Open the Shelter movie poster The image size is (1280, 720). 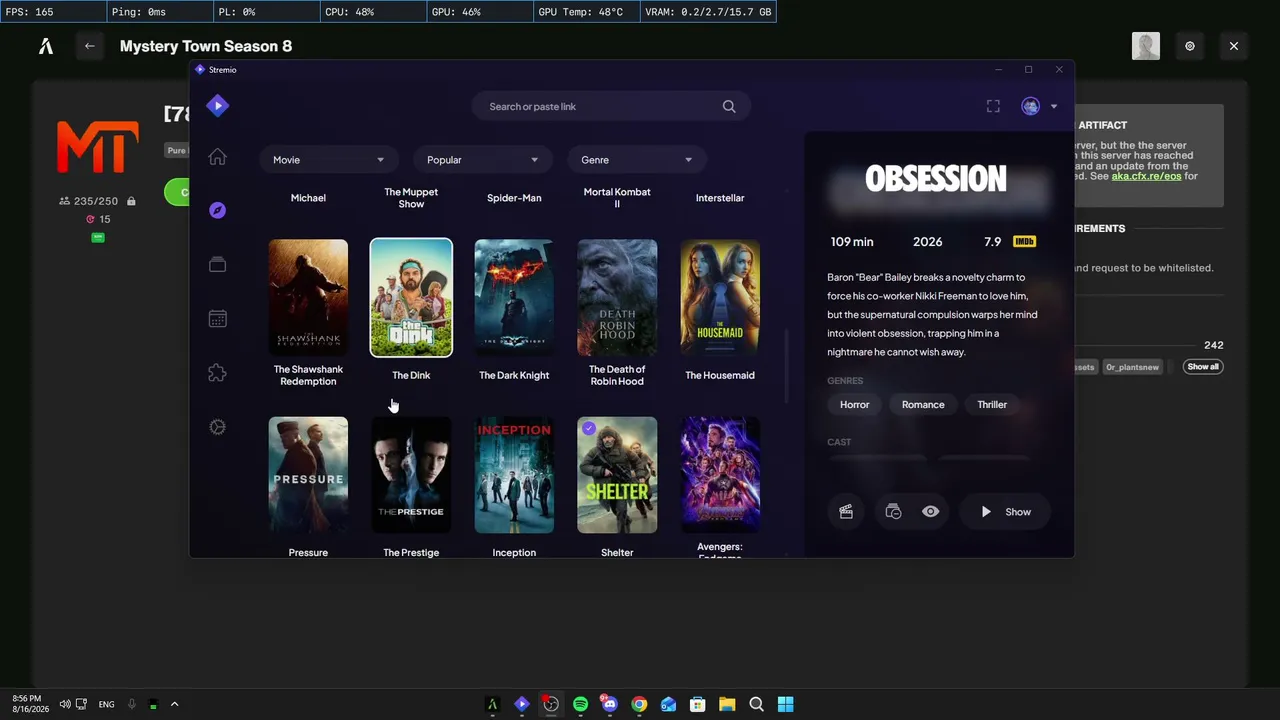[617, 475]
